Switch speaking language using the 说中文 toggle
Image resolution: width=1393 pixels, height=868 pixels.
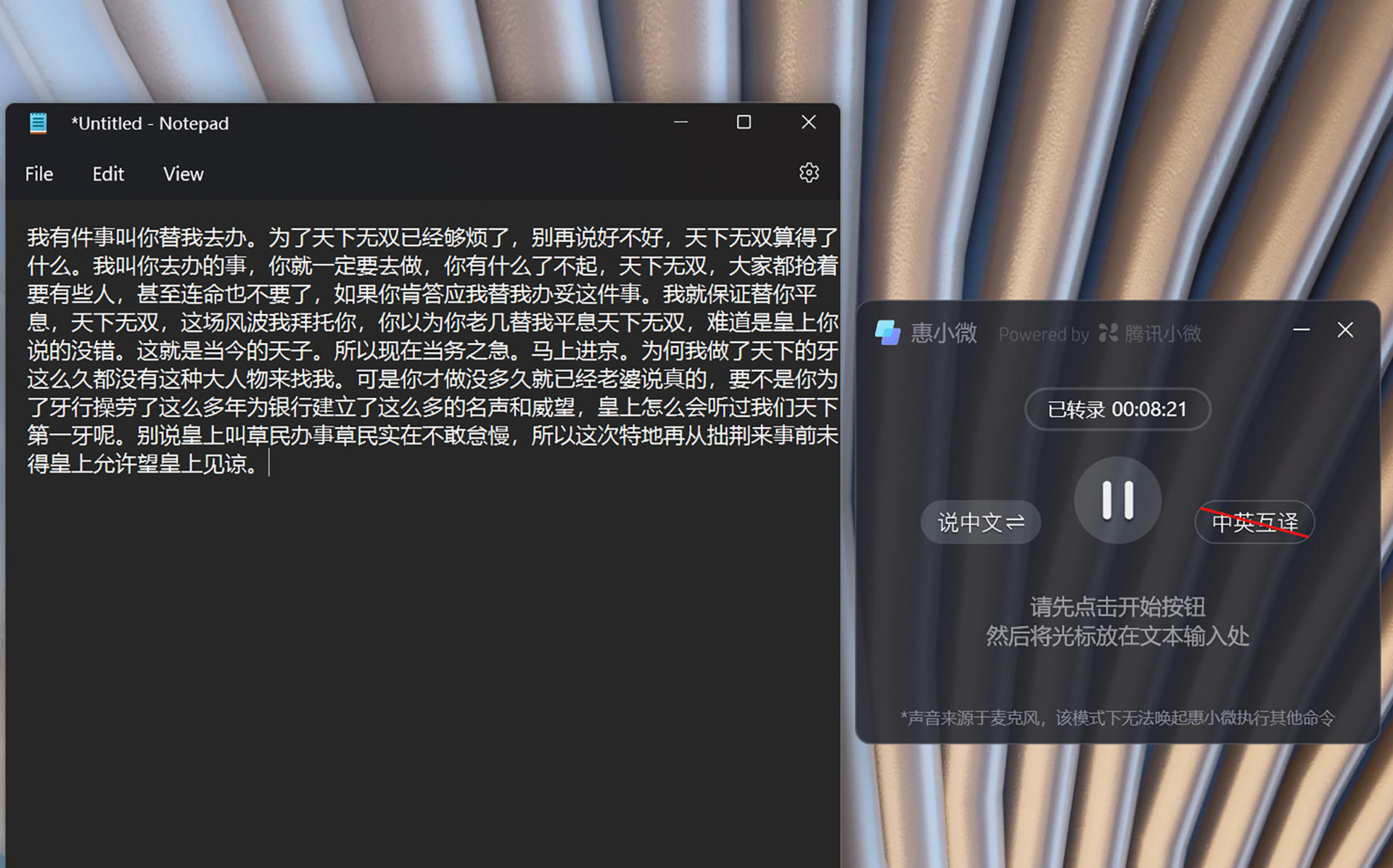(980, 522)
